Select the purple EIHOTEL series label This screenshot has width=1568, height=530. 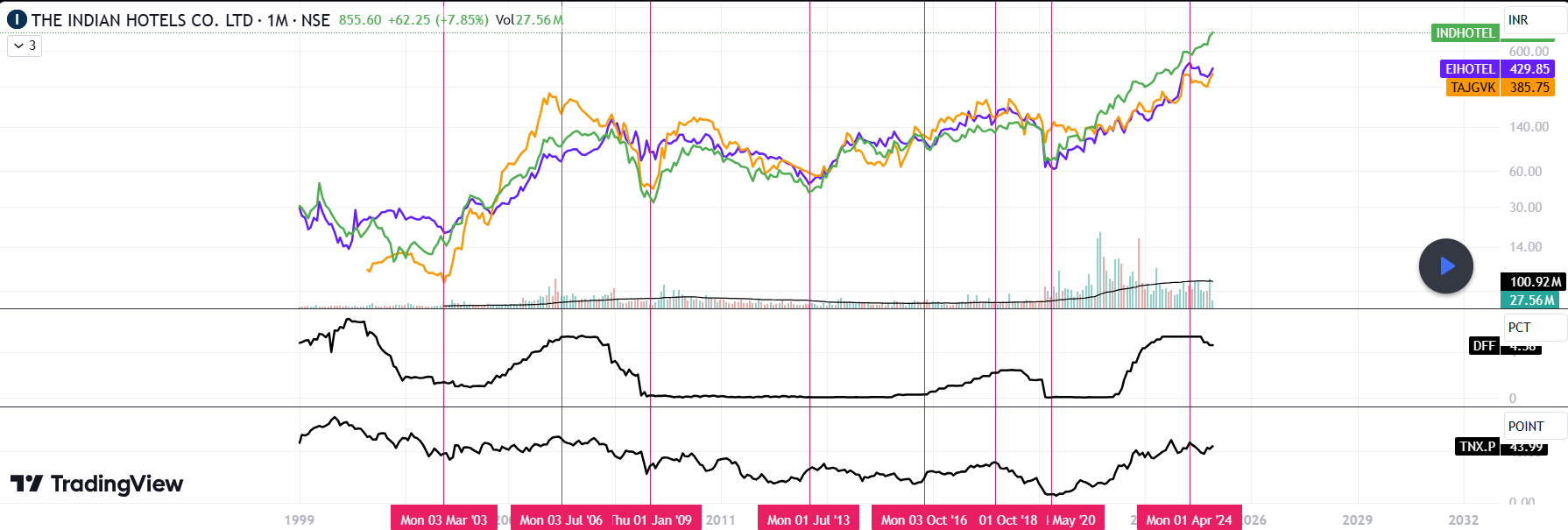tap(1470, 69)
